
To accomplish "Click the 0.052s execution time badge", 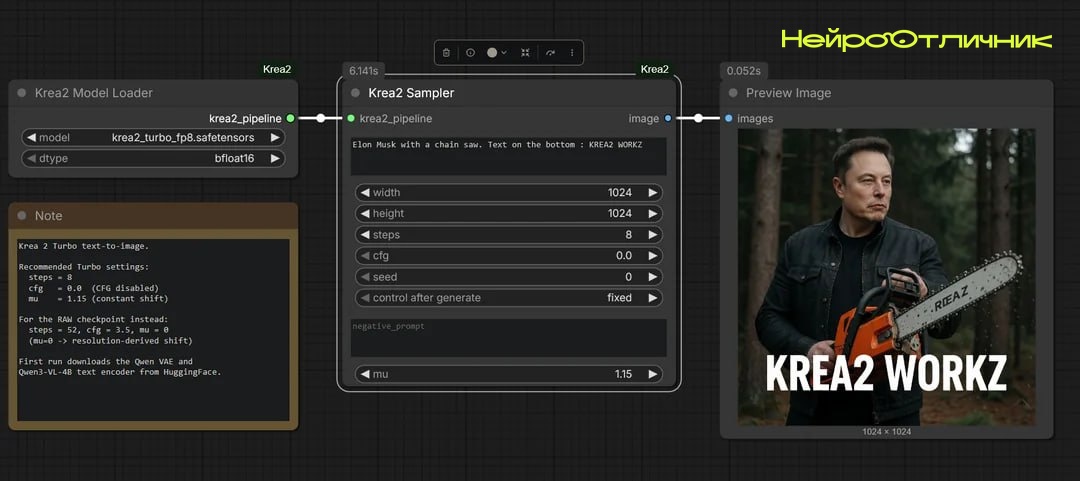I will pyautogui.click(x=743, y=71).
